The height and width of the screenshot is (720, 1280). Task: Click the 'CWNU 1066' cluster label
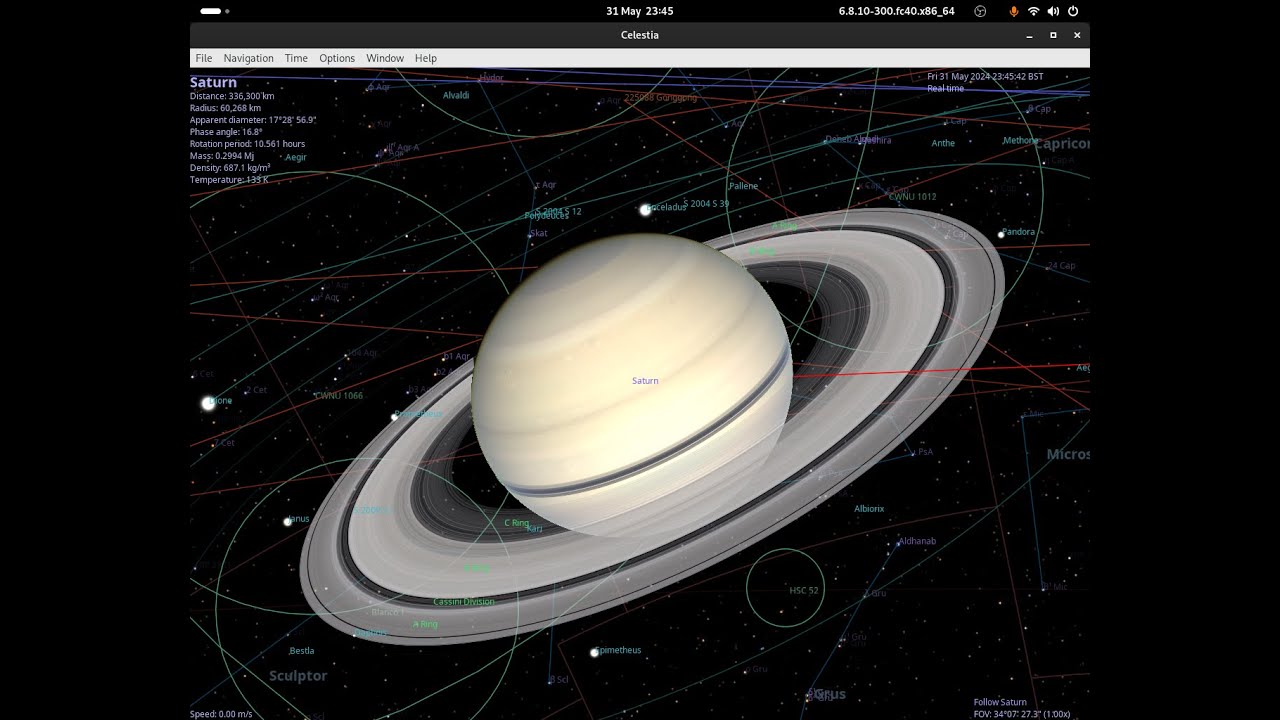339,396
